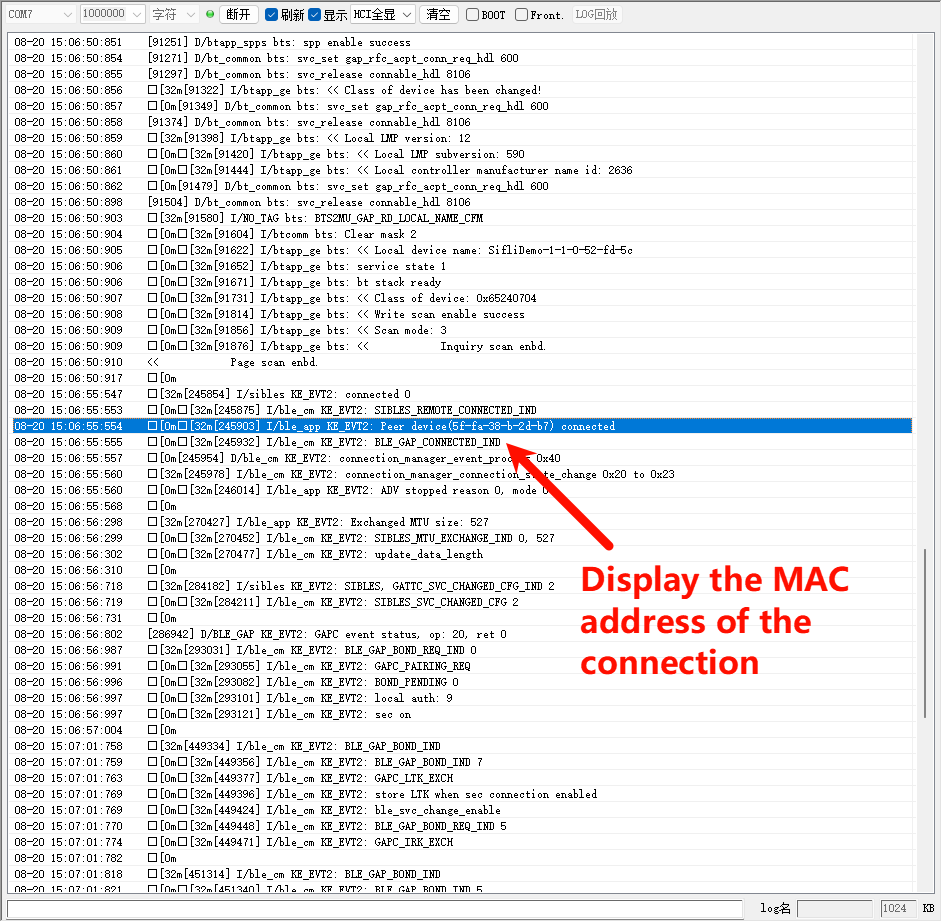Uncheck the 刷新 refresh checkbox
The image size is (942, 922).
click(271, 15)
